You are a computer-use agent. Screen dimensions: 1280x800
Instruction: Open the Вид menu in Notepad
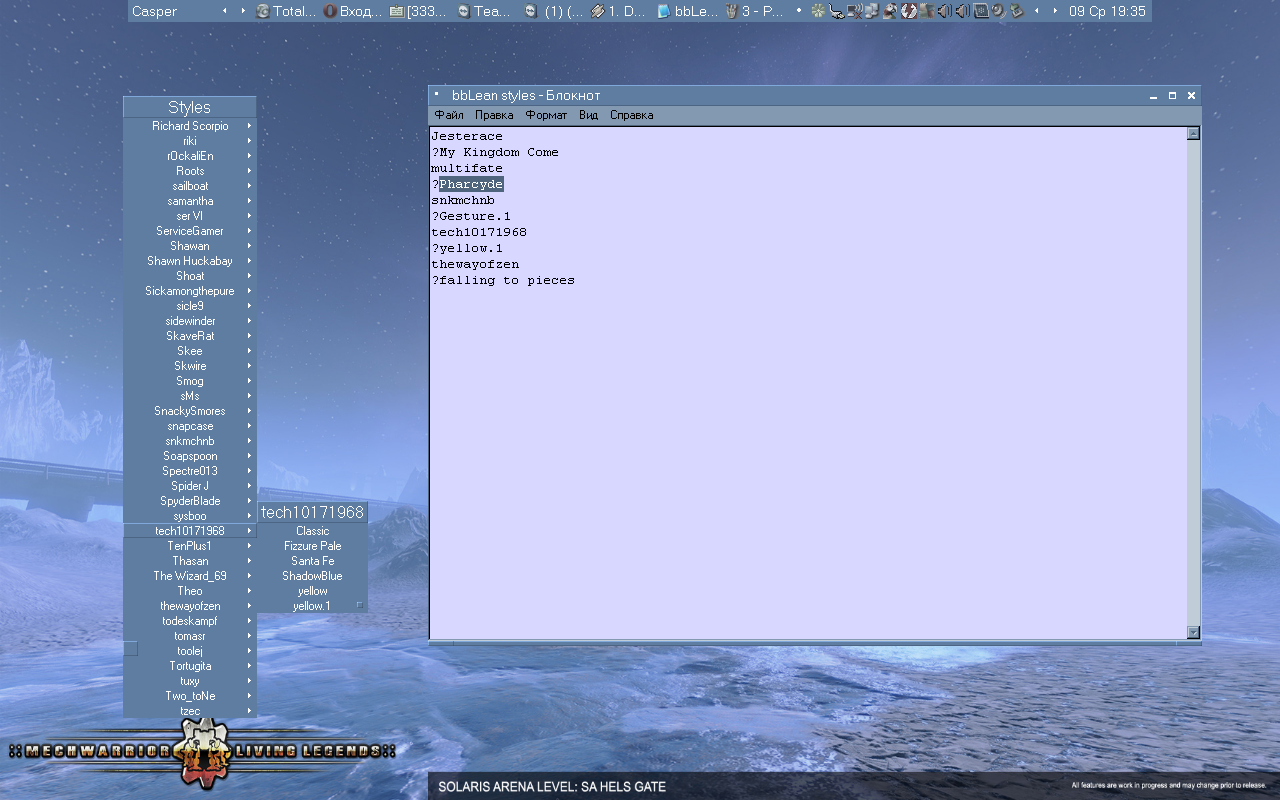pyautogui.click(x=588, y=115)
